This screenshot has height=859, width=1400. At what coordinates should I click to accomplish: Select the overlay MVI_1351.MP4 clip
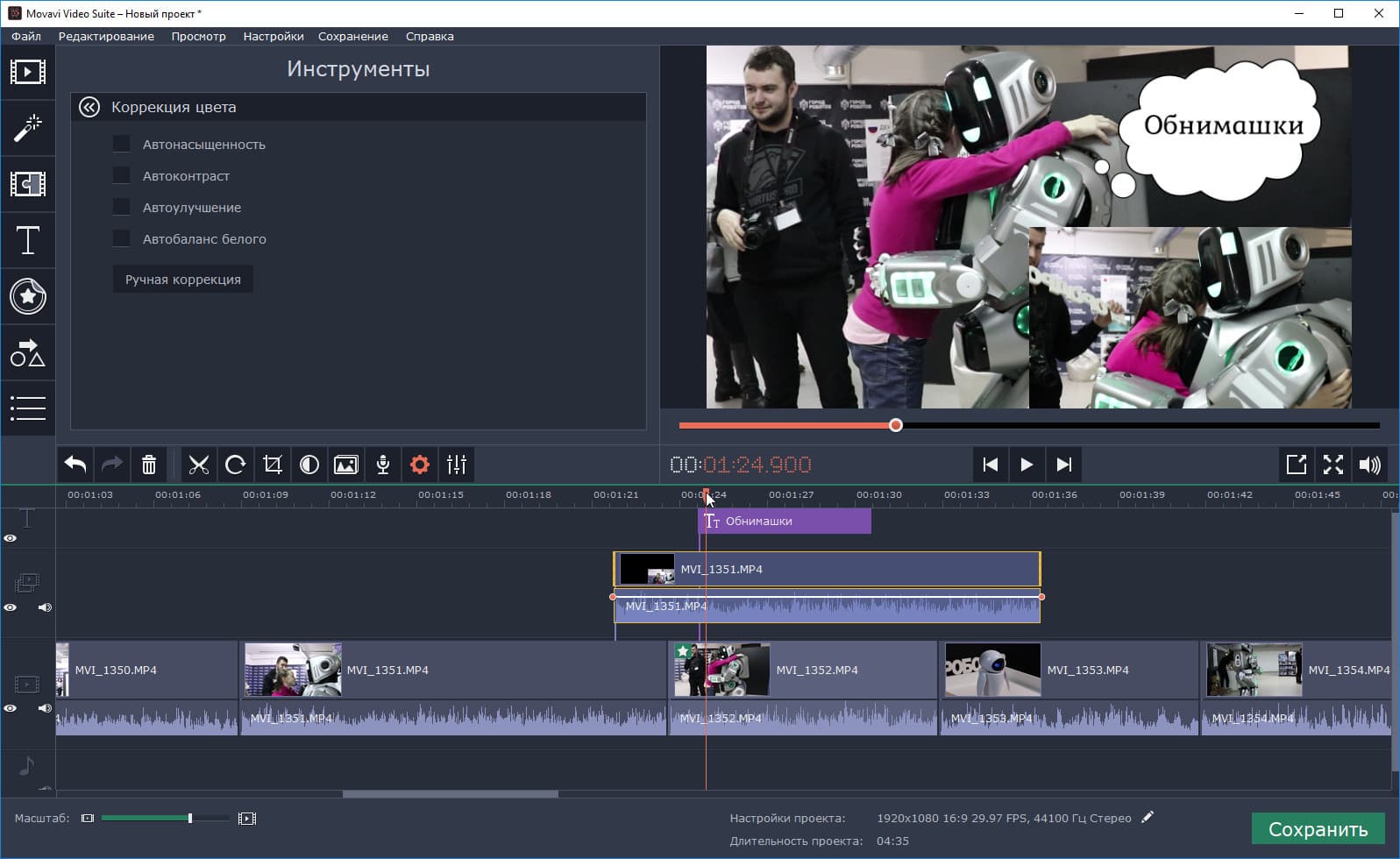(827, 569)
